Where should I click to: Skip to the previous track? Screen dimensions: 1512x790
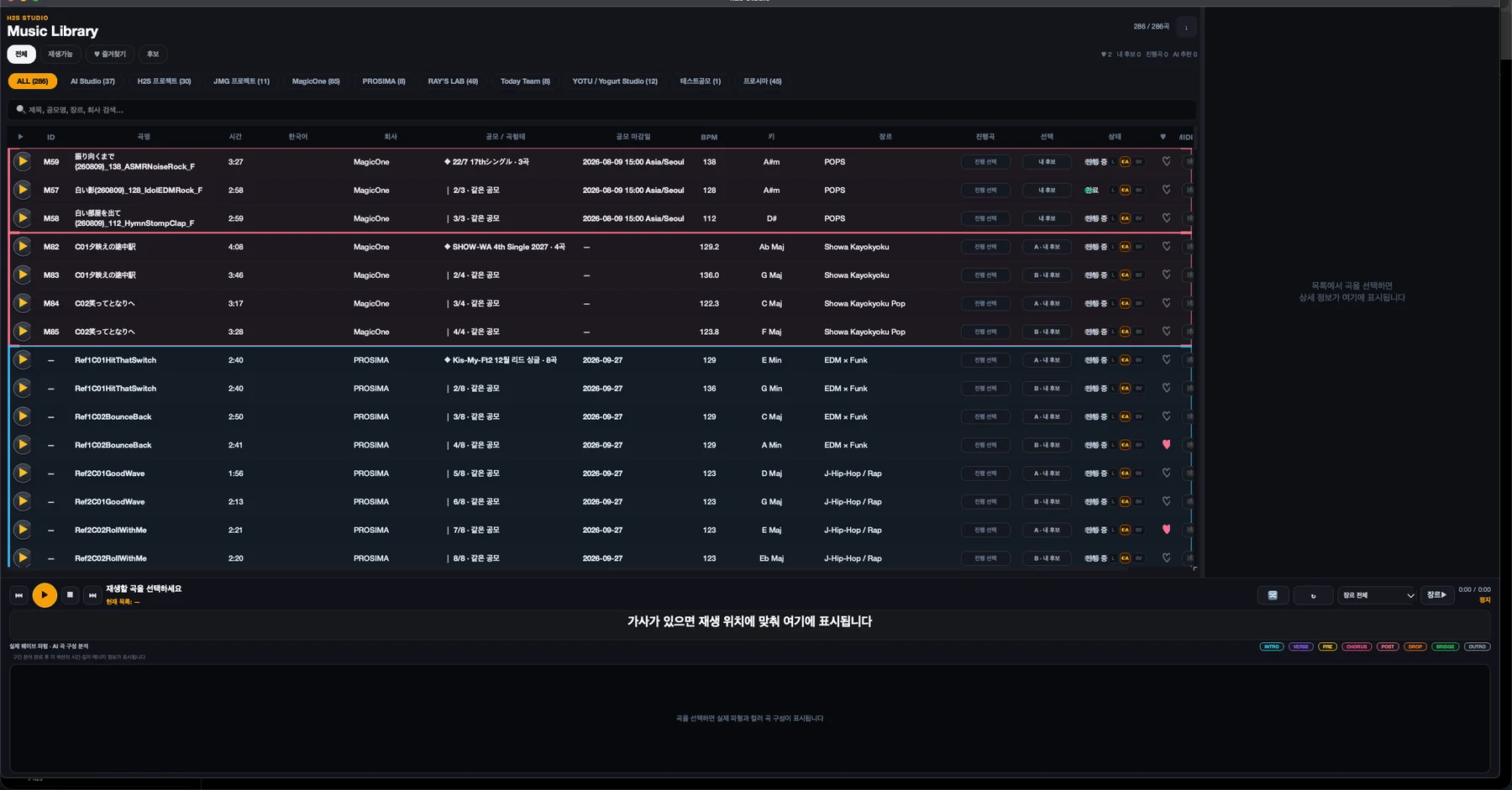click(x=18, y=594)
